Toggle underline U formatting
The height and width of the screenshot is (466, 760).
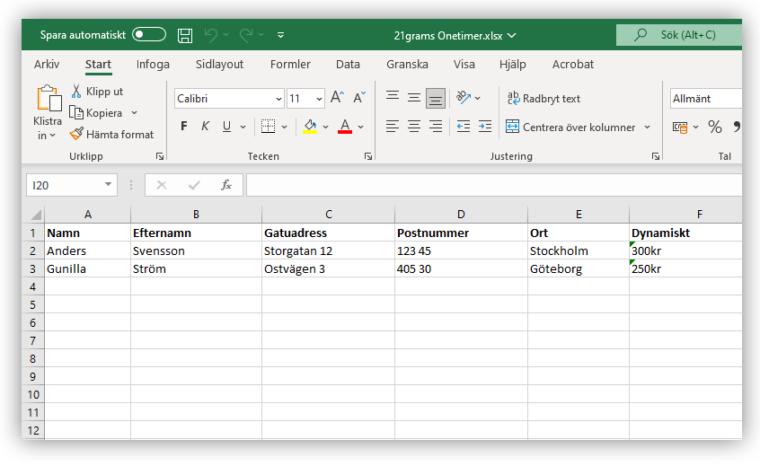(x=226, y=127)
